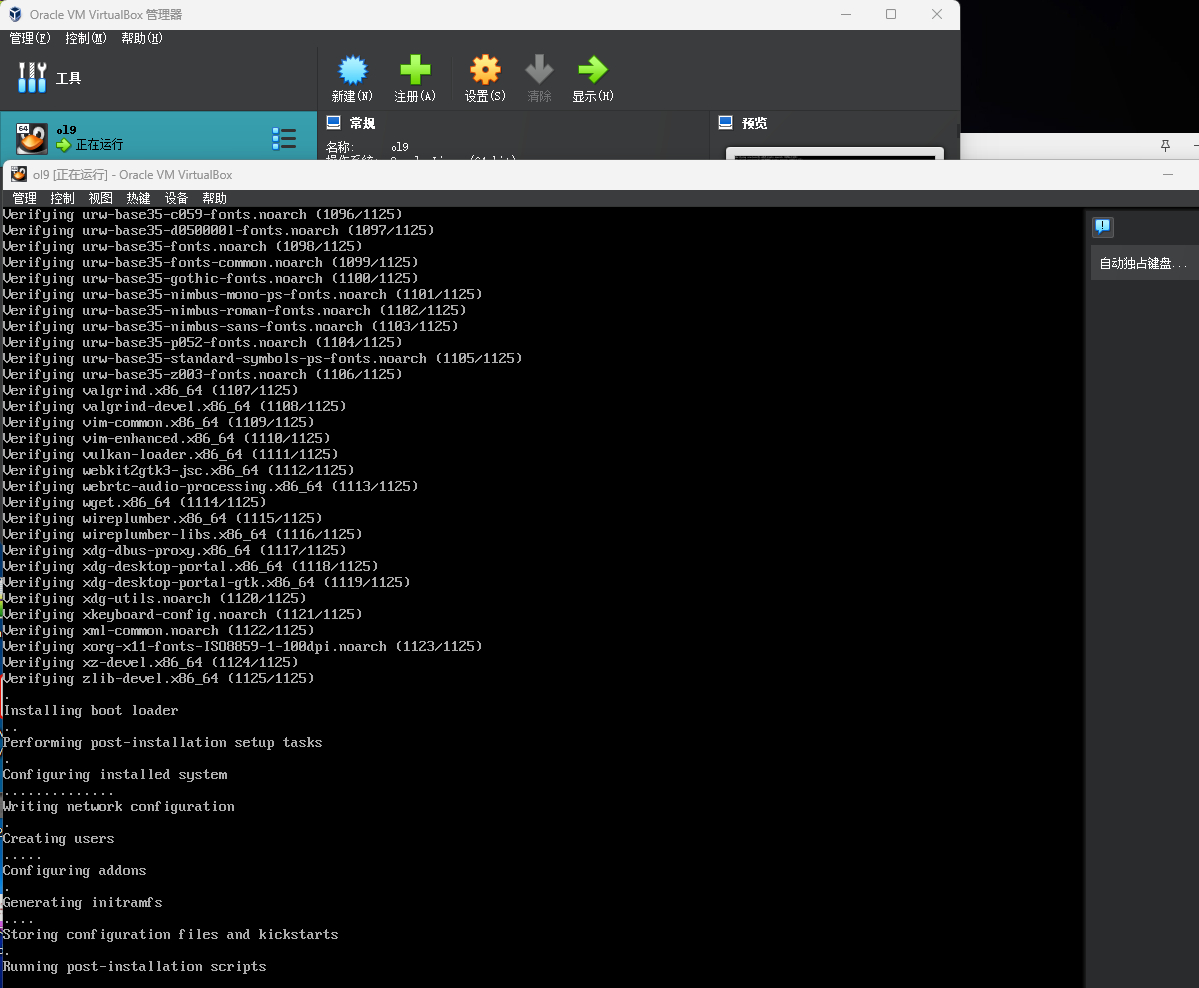1199x988 pixels.
Task: Click the 'Running post-installation scripts' line
Action: click(135, 967)
